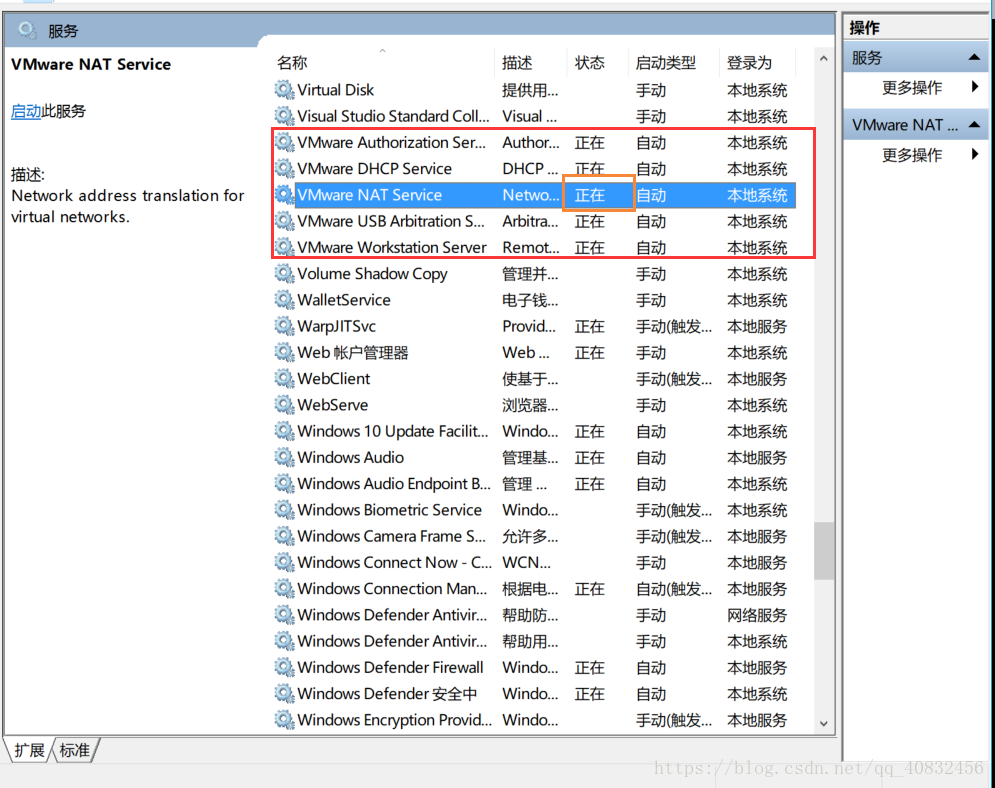Screen dimensions: 995x788
Task: Switch to the 扩展 tab
Action: tap(29, 751)
